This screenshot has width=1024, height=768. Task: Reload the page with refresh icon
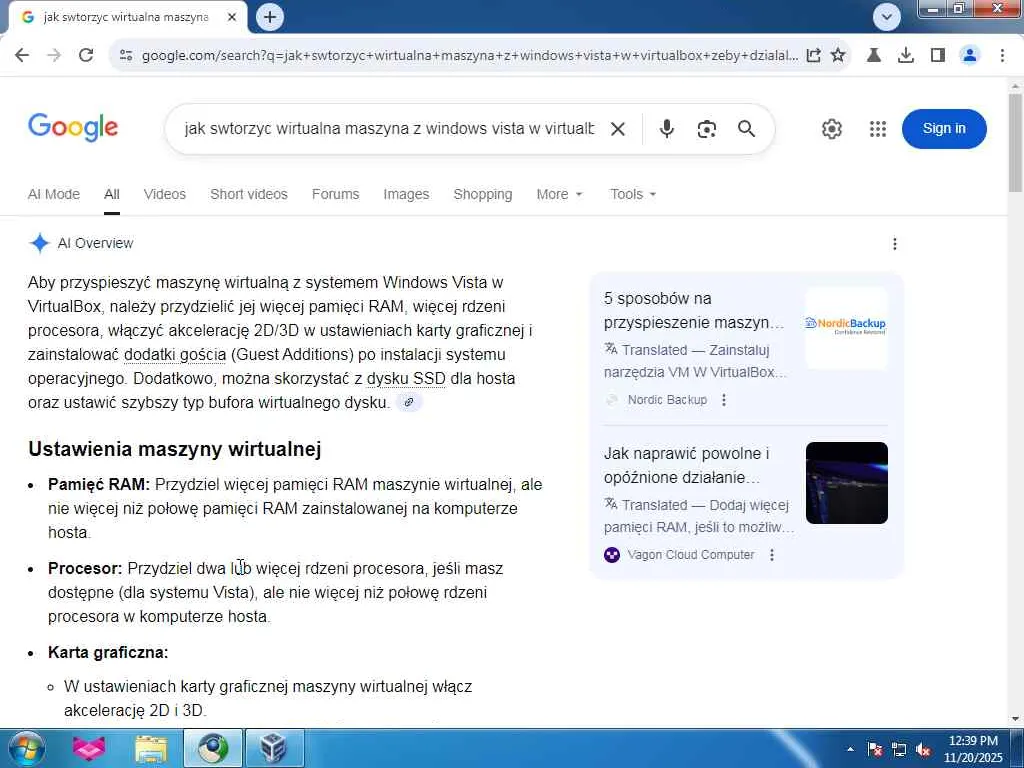86,56
